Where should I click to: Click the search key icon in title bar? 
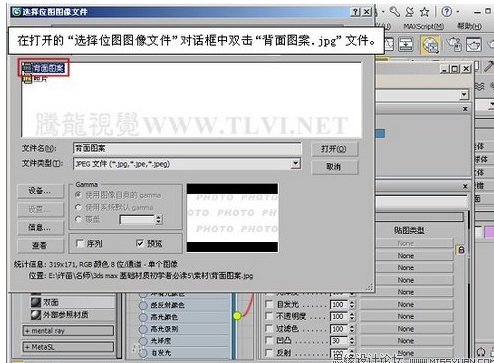point(395,12)
